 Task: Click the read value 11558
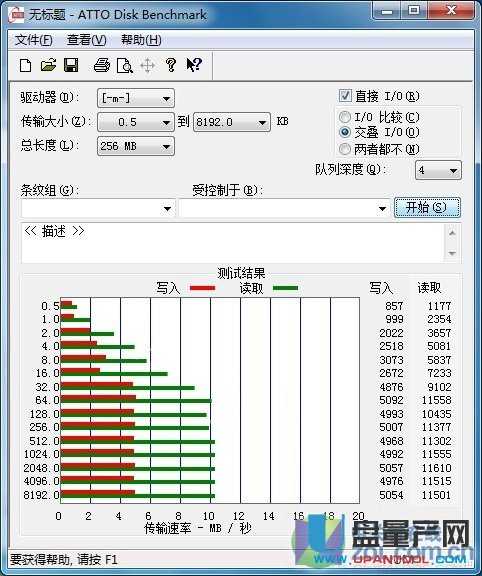click(436, 400)
